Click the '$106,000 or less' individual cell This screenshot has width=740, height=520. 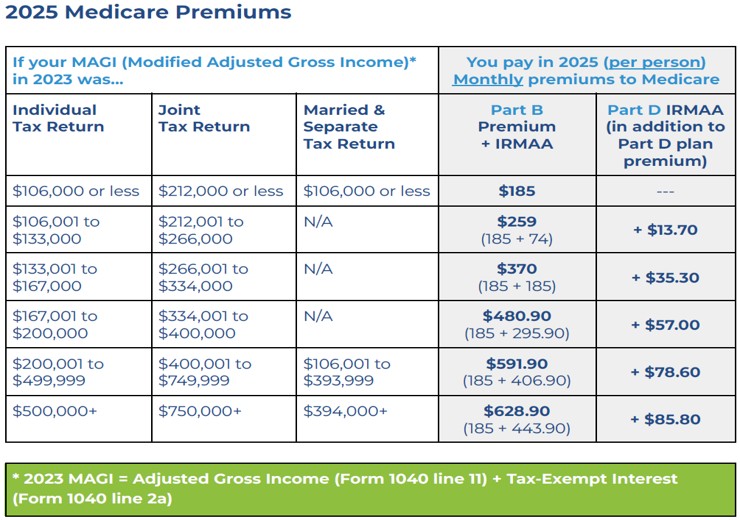79,191
